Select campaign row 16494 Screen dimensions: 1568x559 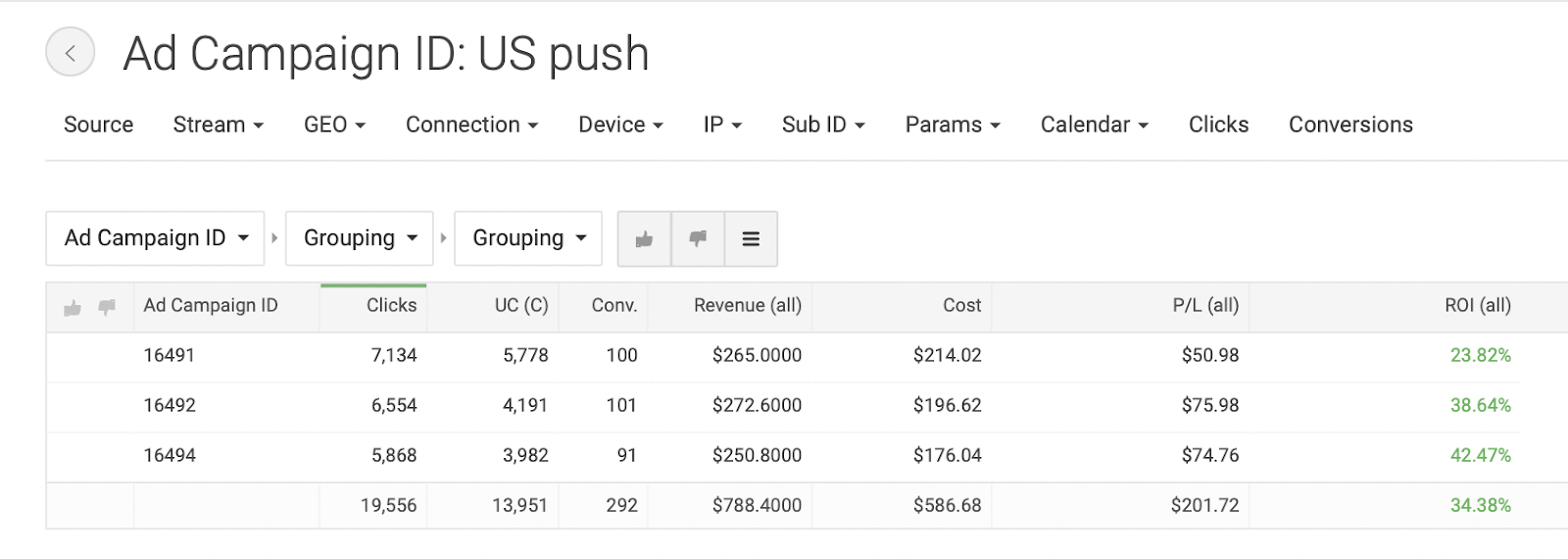coord(169,455)
